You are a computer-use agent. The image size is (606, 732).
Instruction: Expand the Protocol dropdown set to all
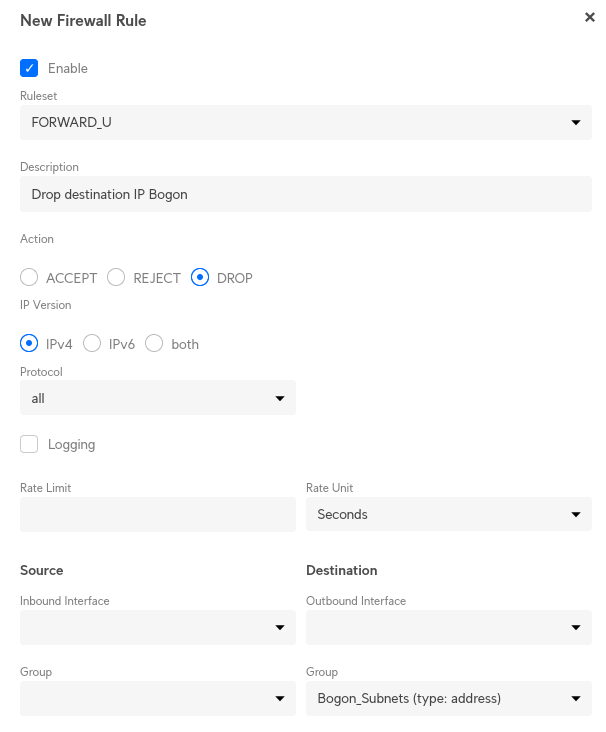click(x=157, y=398)
